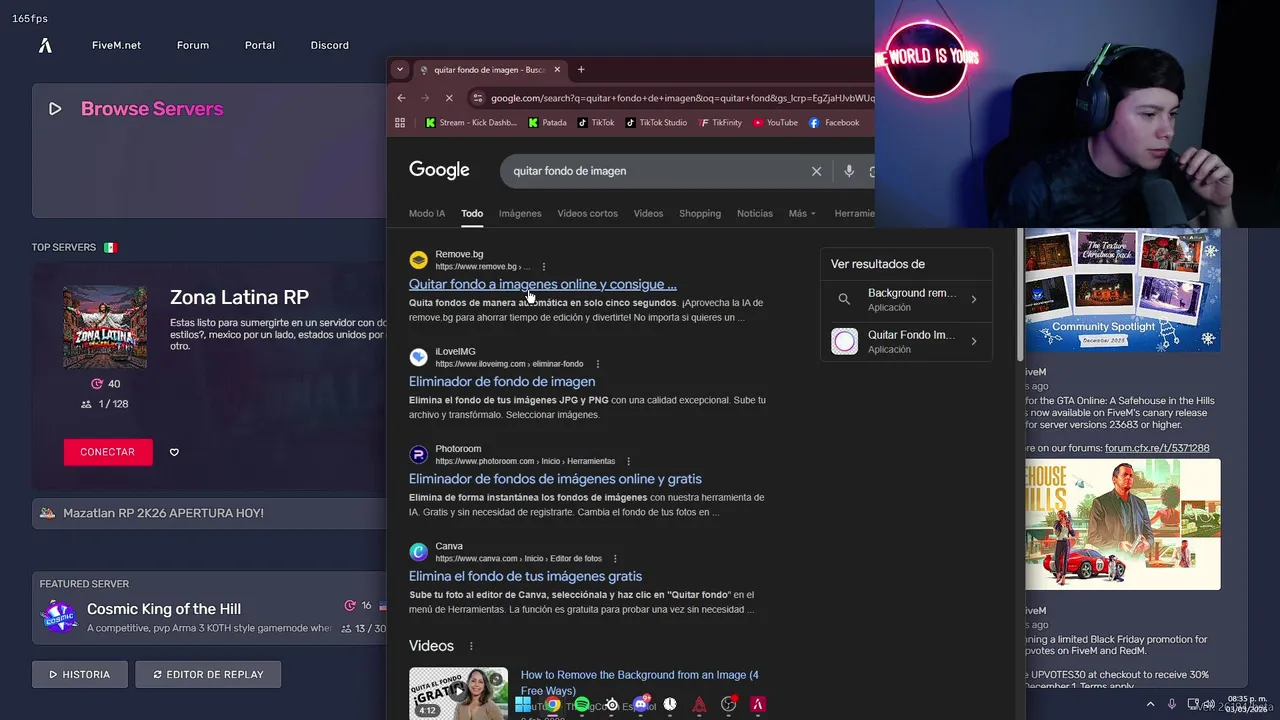Clear the Google search box with X
The image size is (1280, 720).
coord(816,171)
